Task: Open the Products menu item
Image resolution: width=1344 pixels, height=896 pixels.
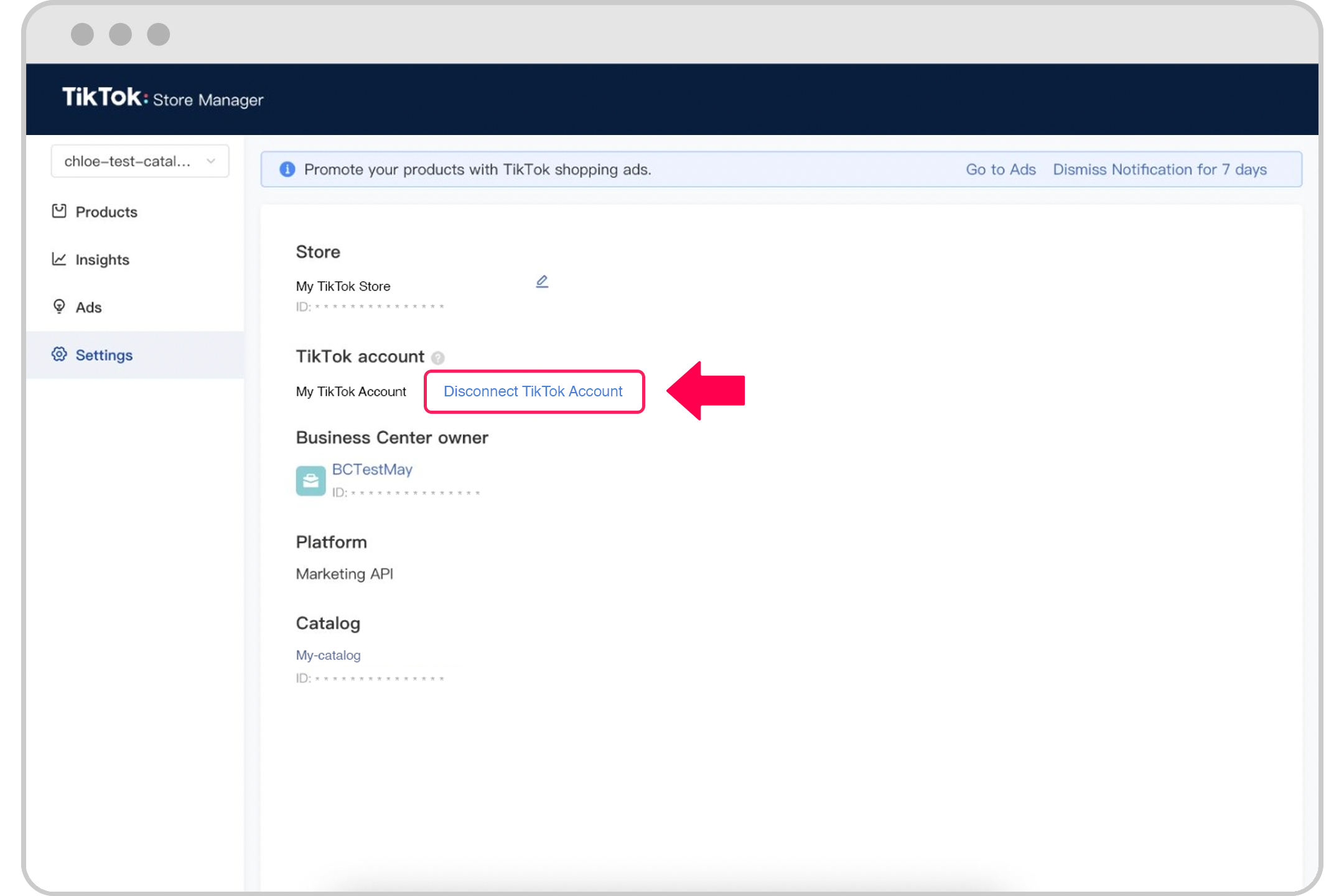Action: (106, 212)
